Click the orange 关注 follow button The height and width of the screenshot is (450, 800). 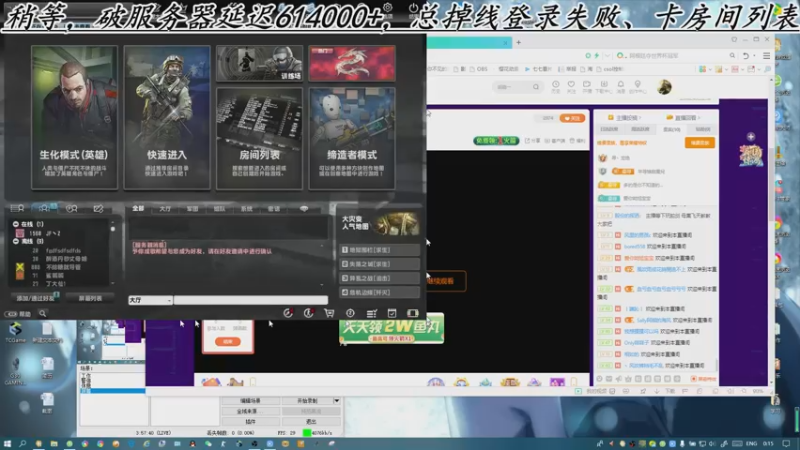coord(572,118)
